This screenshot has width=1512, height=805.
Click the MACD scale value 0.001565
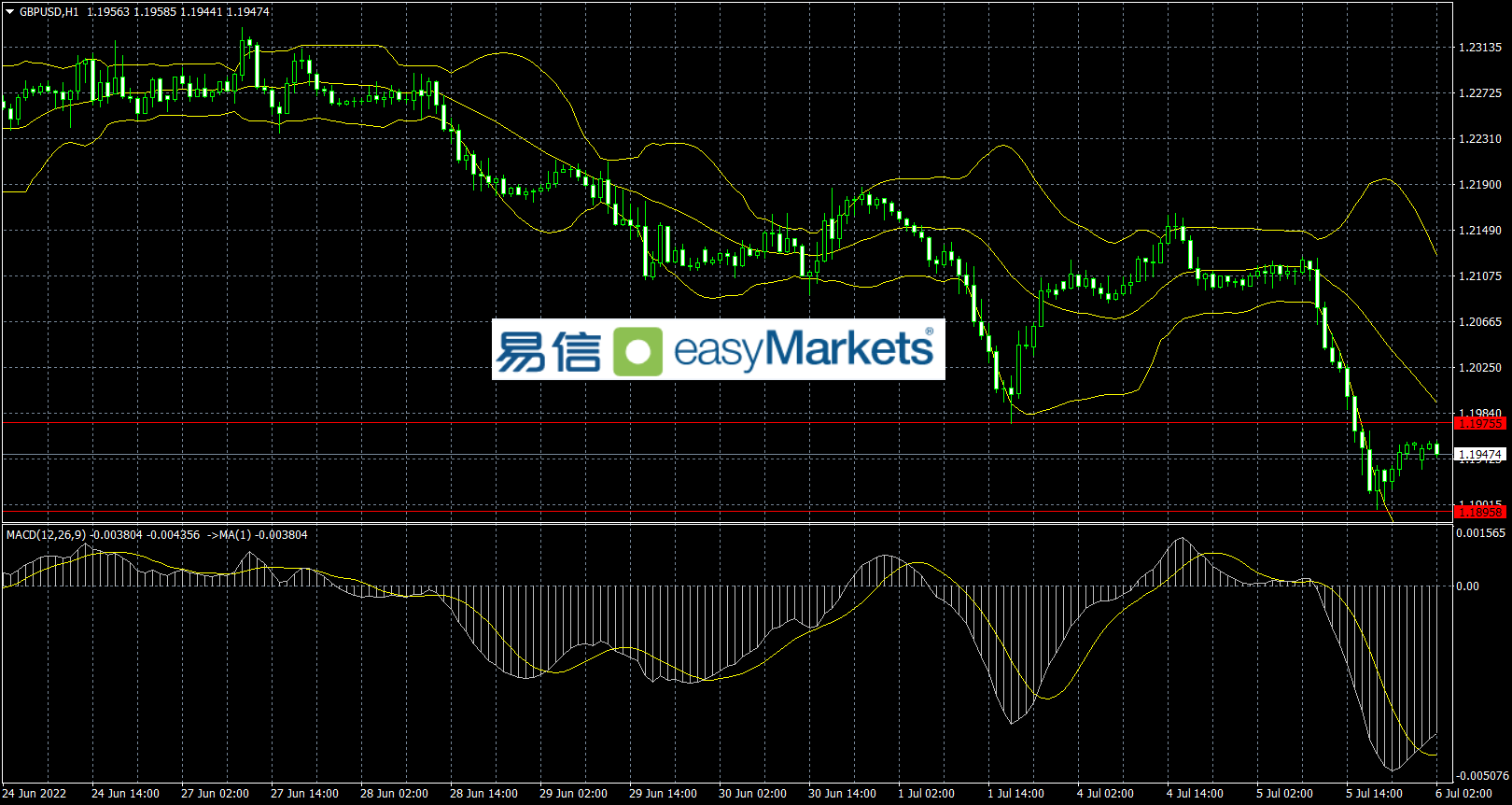[x=1481, y=533]
